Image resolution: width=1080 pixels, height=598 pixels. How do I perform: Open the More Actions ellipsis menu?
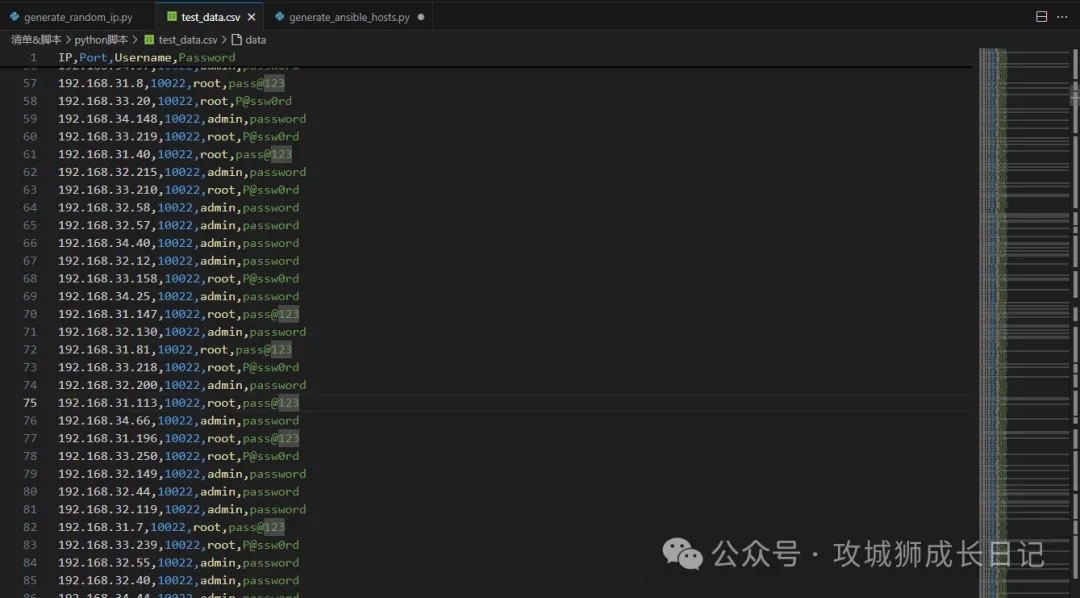coord(1065,17)
